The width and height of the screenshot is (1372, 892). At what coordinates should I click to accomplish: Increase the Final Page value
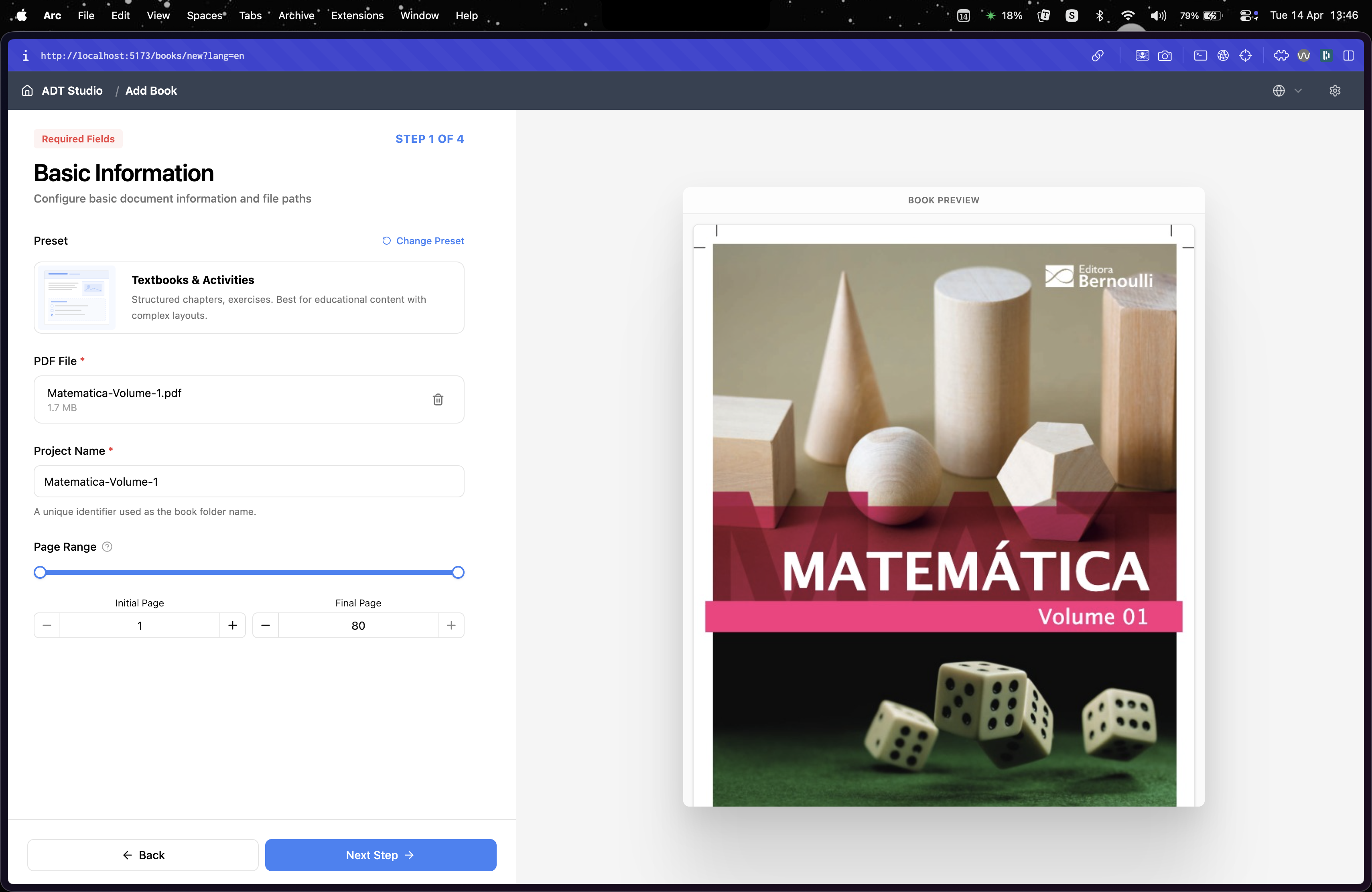coord(451,625)
